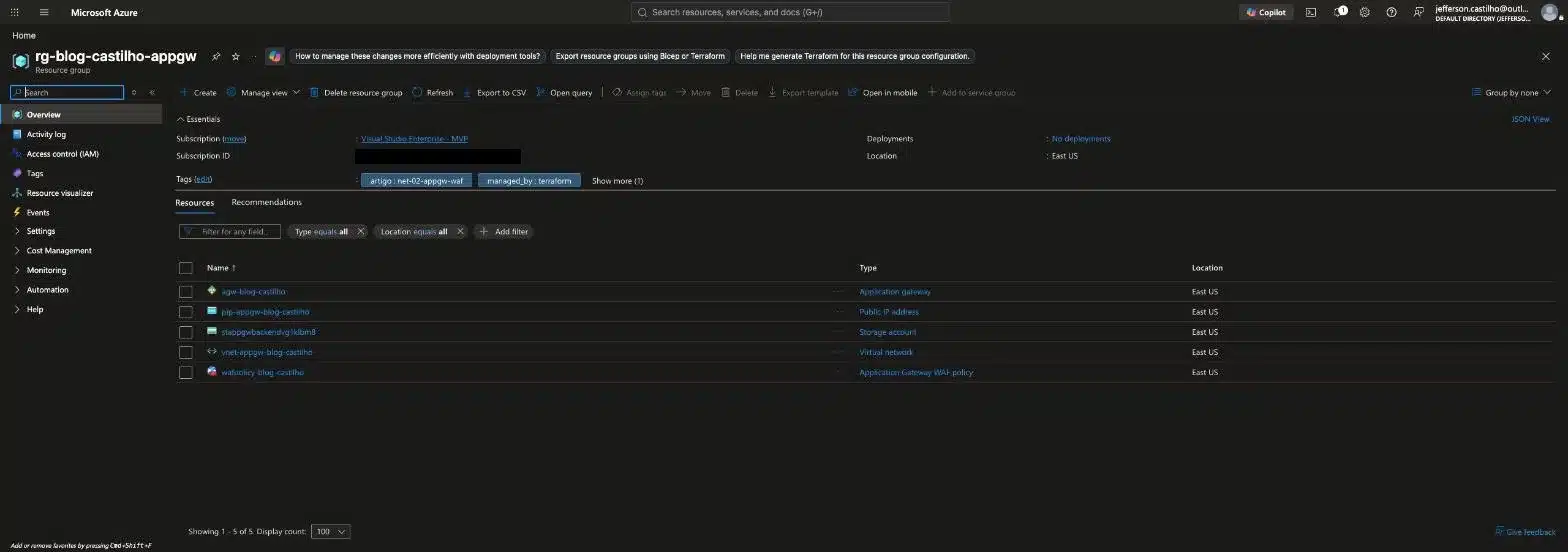Open JSON View link
This screenshot has height=552, width=1568.
[x=1530, y=119]
